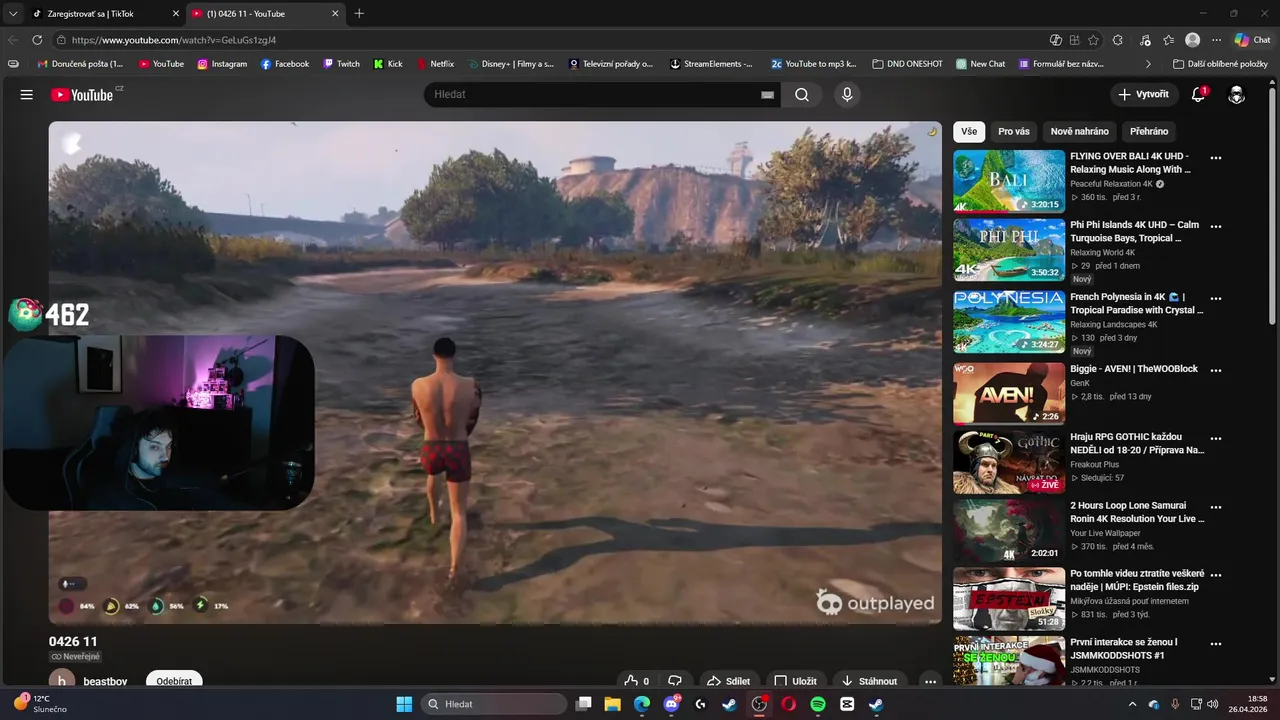
Task: Open options menu for Phi Phi Islands video
Action: (1216, 226)
